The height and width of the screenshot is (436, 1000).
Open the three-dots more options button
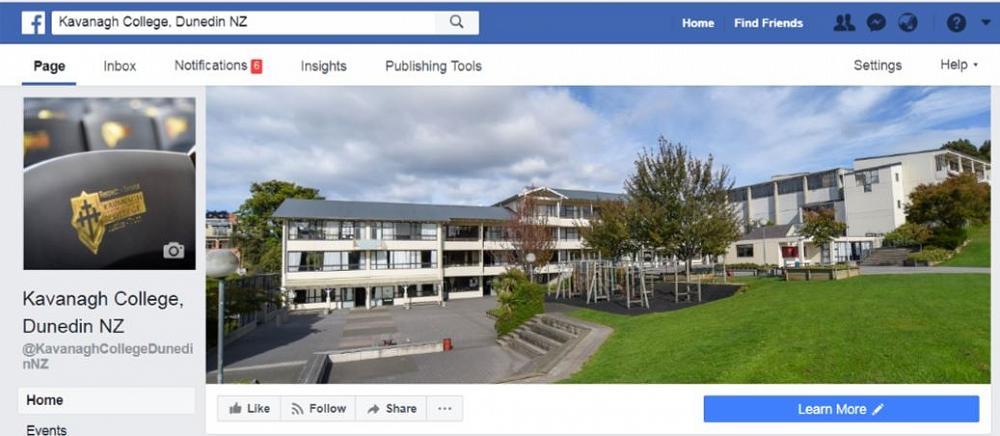[445, 409]
